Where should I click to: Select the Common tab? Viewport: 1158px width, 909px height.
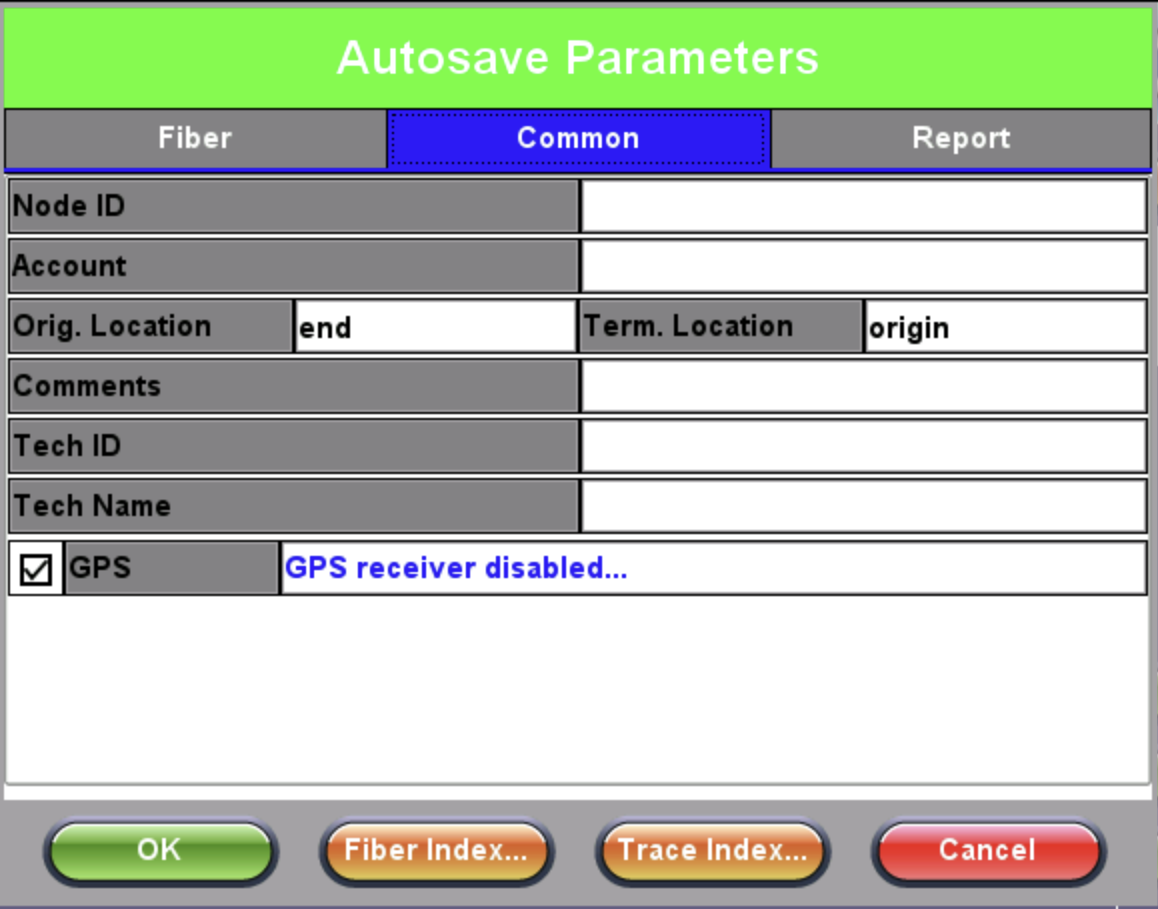578,138
